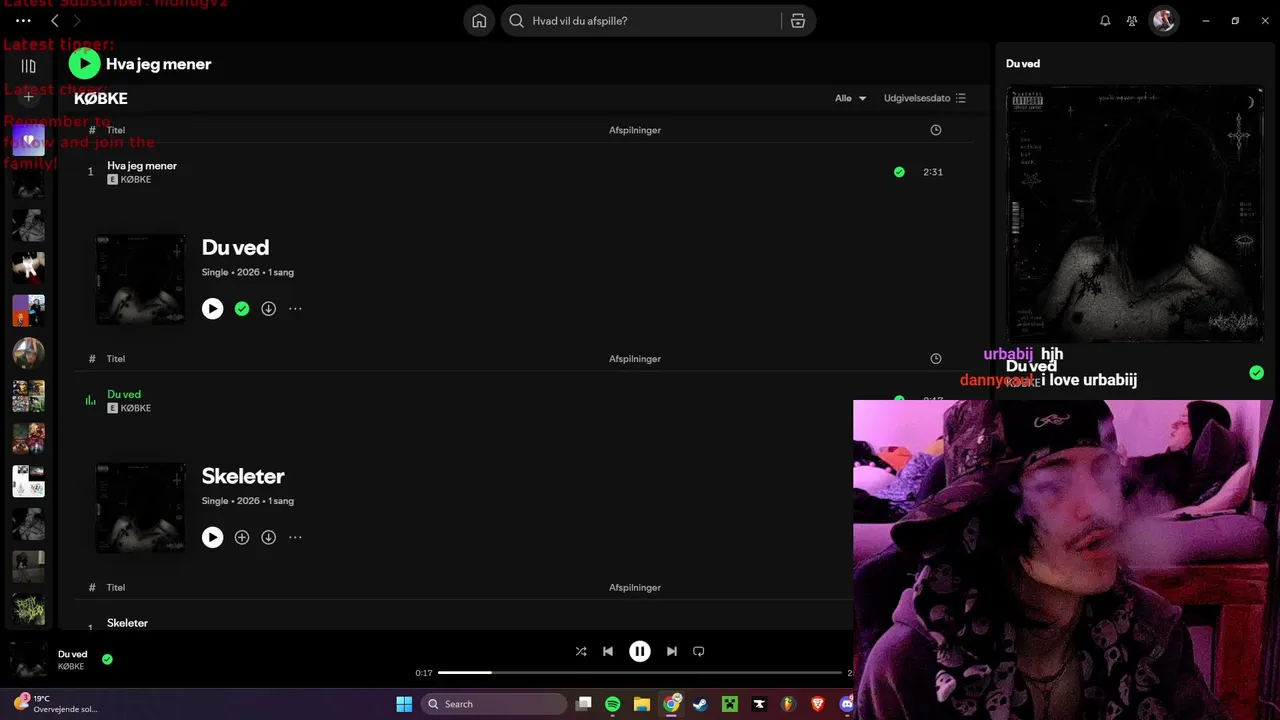Click the now-playing bar album thumbnail
Screen dimensions: 1280x720
pos(28,659)
